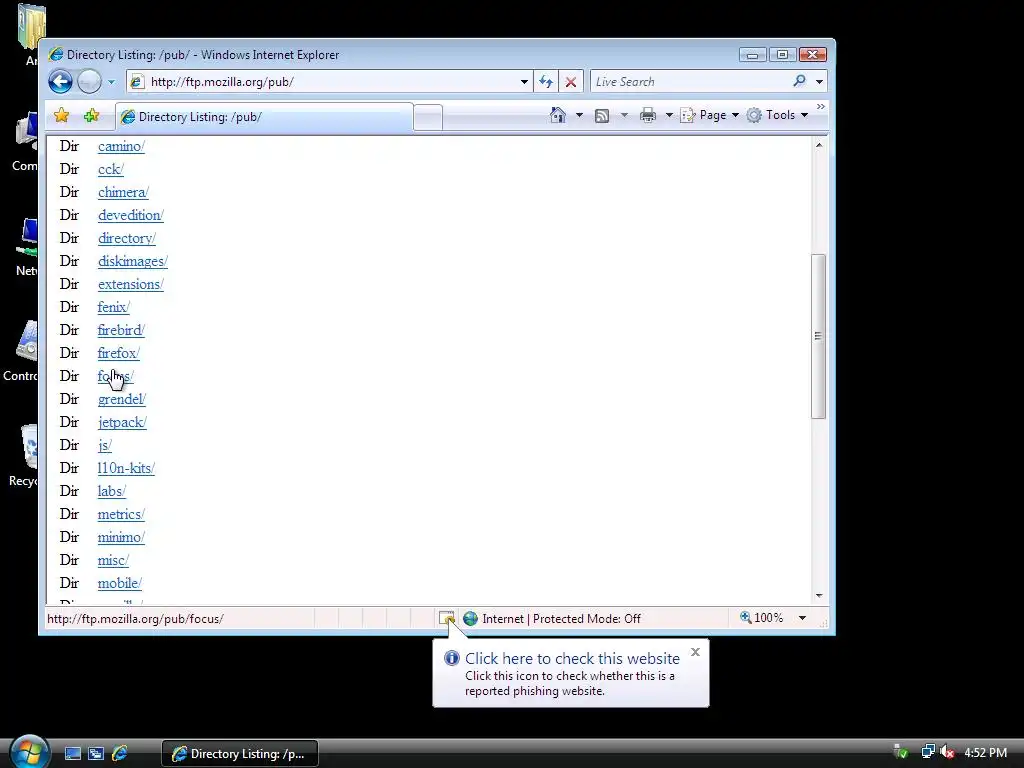Open the Tools menu

pos(777,115)
